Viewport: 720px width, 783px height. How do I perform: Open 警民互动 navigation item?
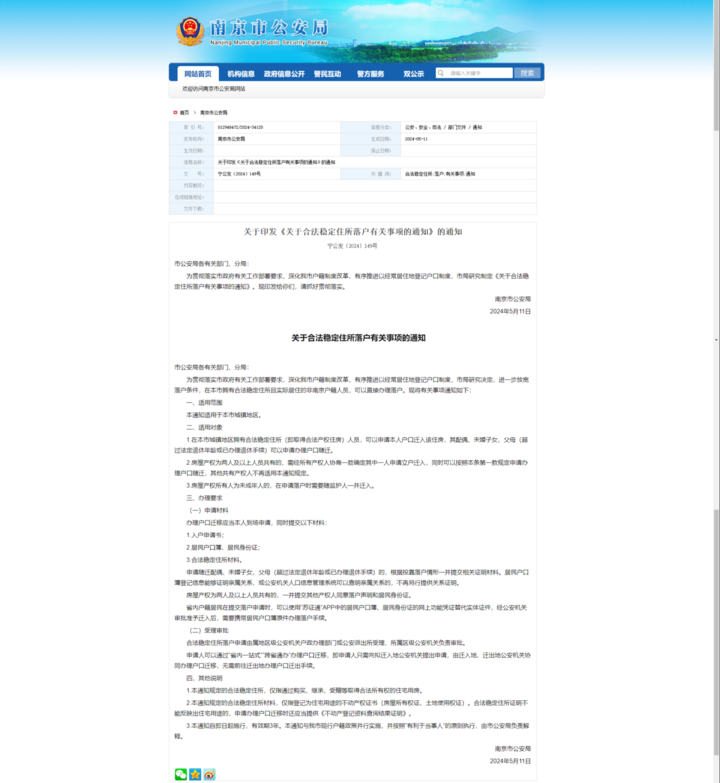(x=327, y=74)
